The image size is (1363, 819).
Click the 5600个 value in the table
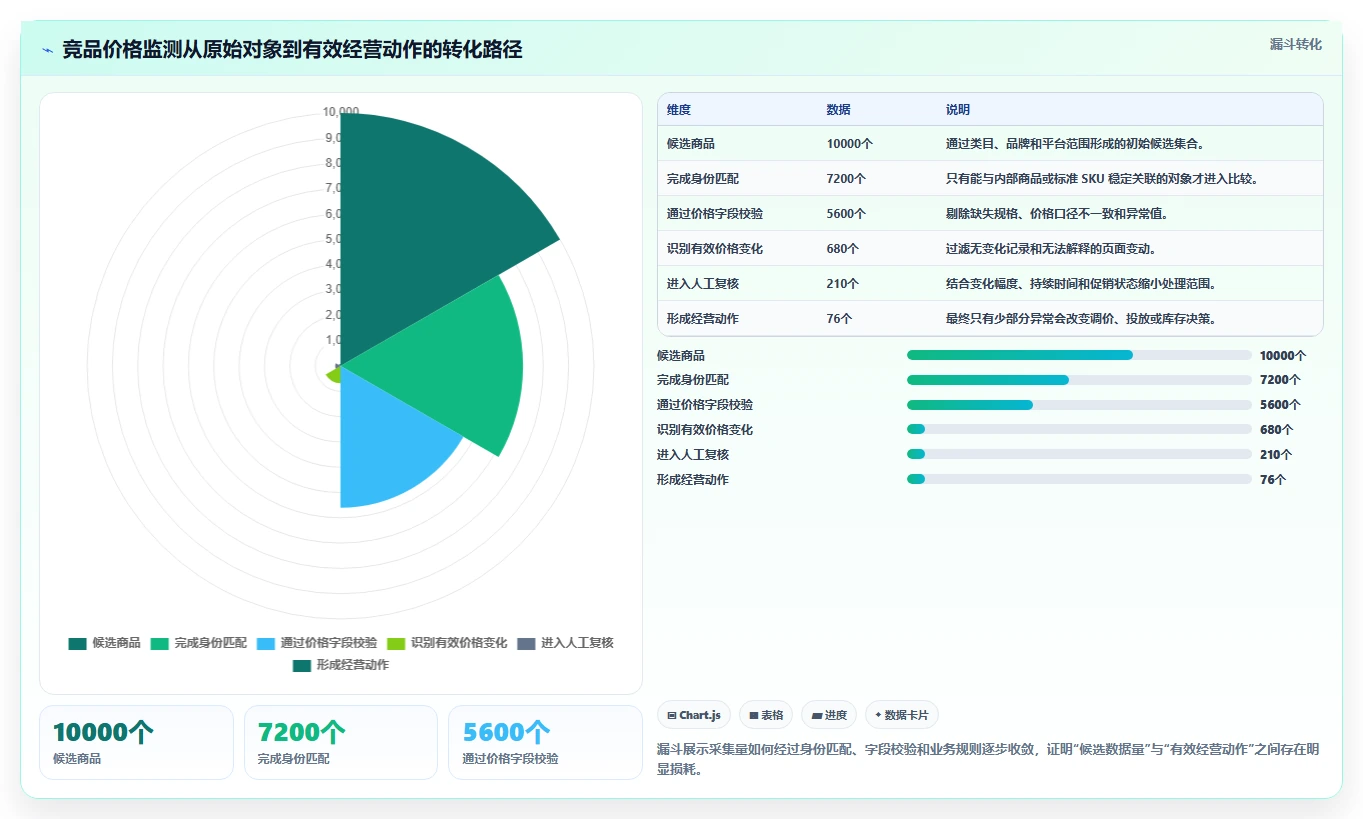846,214
